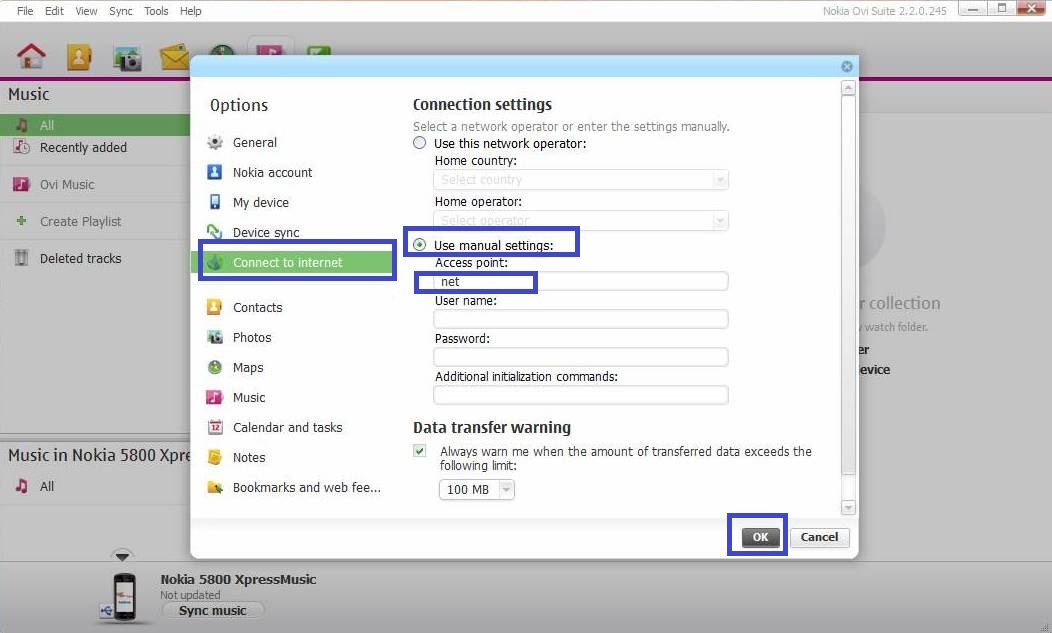Select Deleted tracks in Music sidebar
1052x633 pixels.
pos(81,258)
